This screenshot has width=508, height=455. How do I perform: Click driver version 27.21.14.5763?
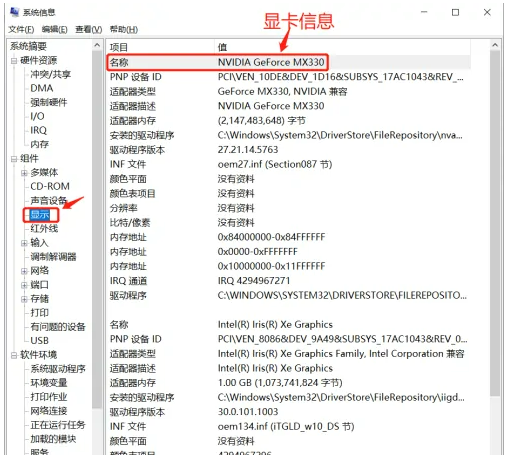pos(248,149)
